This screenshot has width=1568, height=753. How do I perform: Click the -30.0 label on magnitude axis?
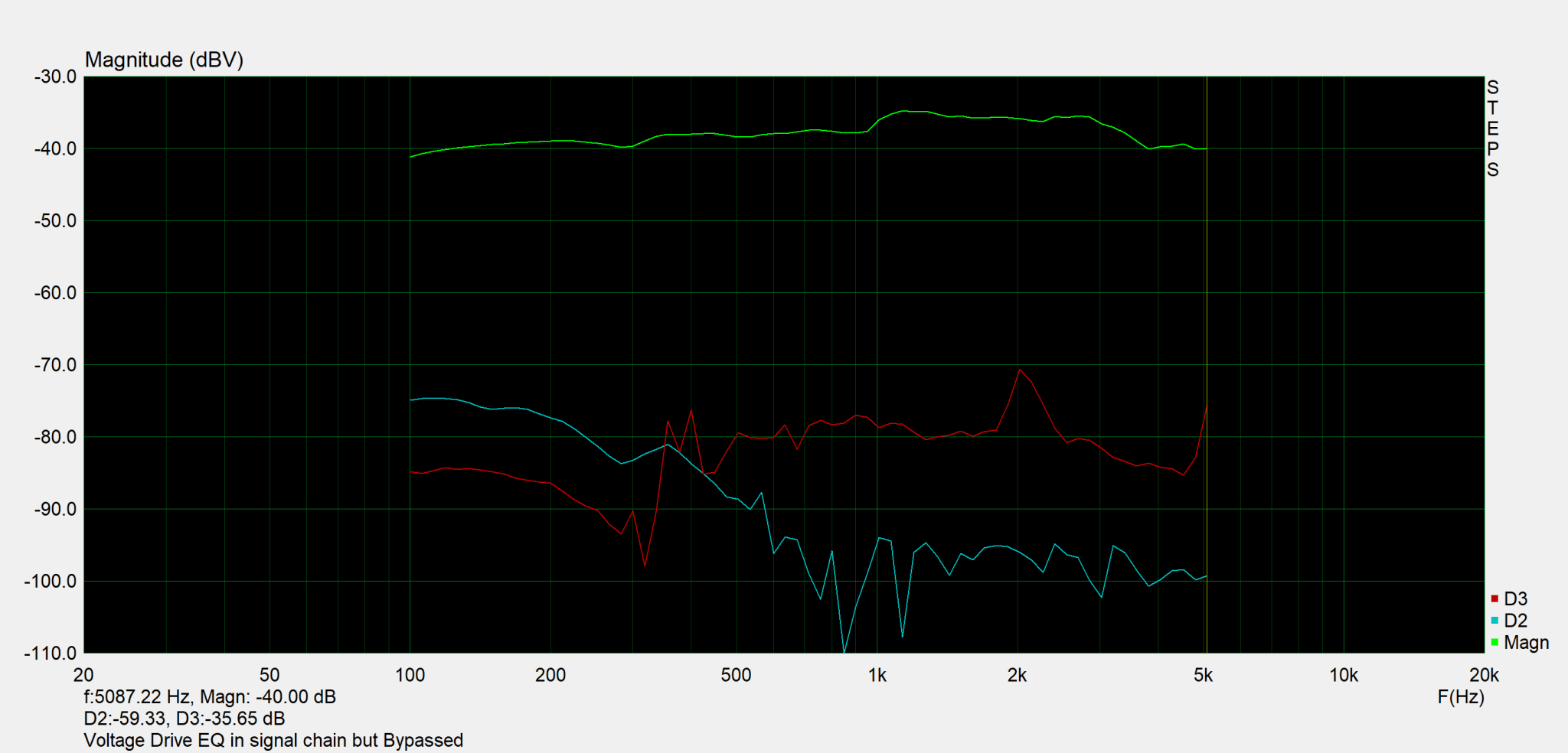pyautogui.click(x=55, y=77)
